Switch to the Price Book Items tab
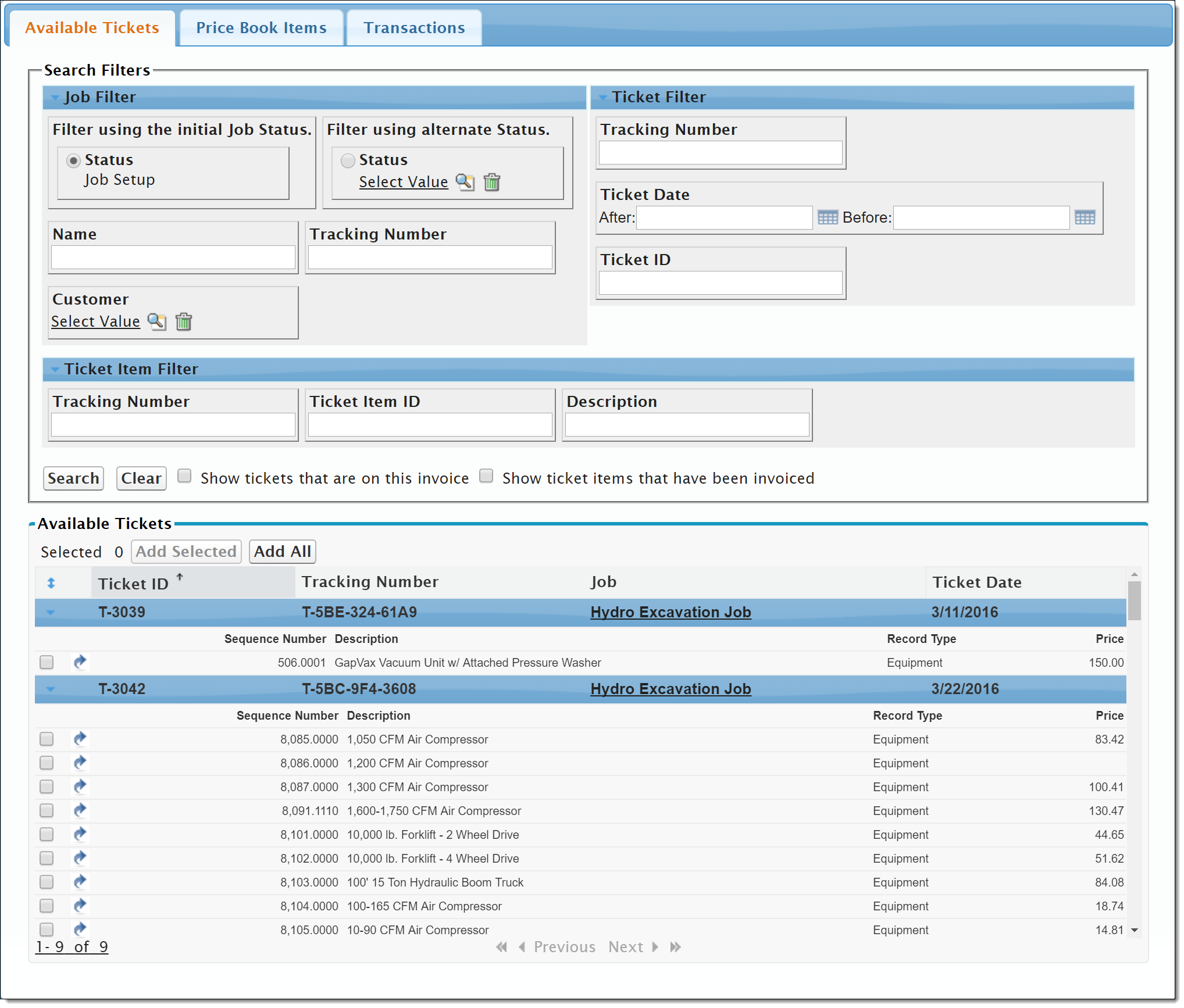Image resolution: width=1184 pixels, height=1008 pixels. 261,27
